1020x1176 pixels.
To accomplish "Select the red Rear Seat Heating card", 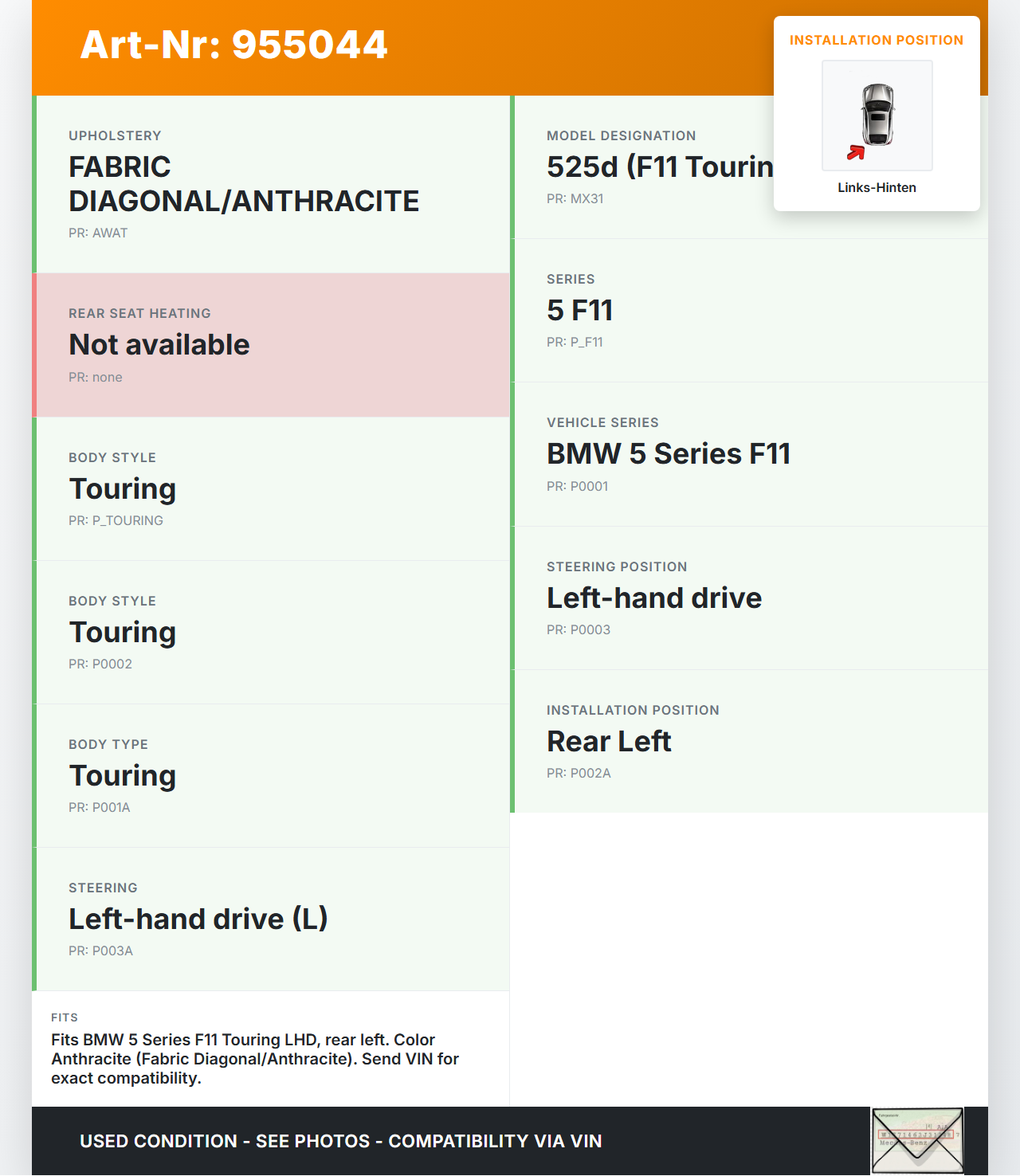I will click(271, 345).
